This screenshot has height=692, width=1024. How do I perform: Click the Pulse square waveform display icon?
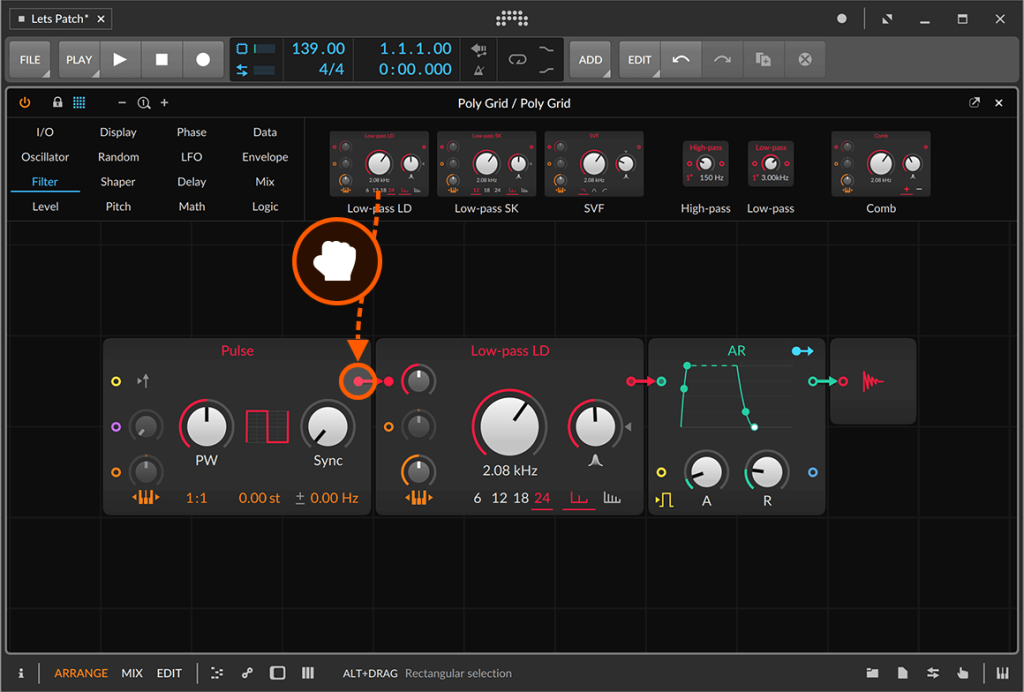point(267,427)
